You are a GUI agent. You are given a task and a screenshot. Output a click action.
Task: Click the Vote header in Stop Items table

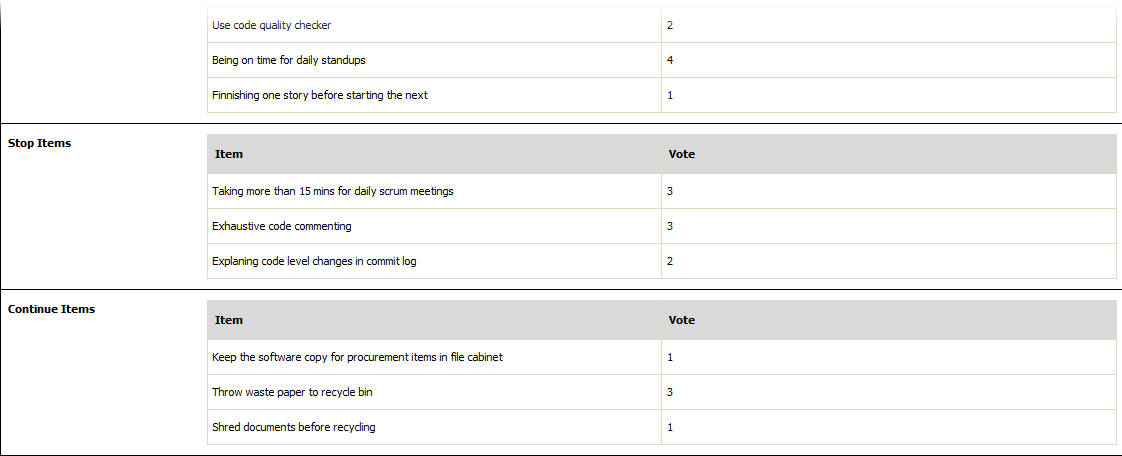pyautogui.click(x=681, y=154)
